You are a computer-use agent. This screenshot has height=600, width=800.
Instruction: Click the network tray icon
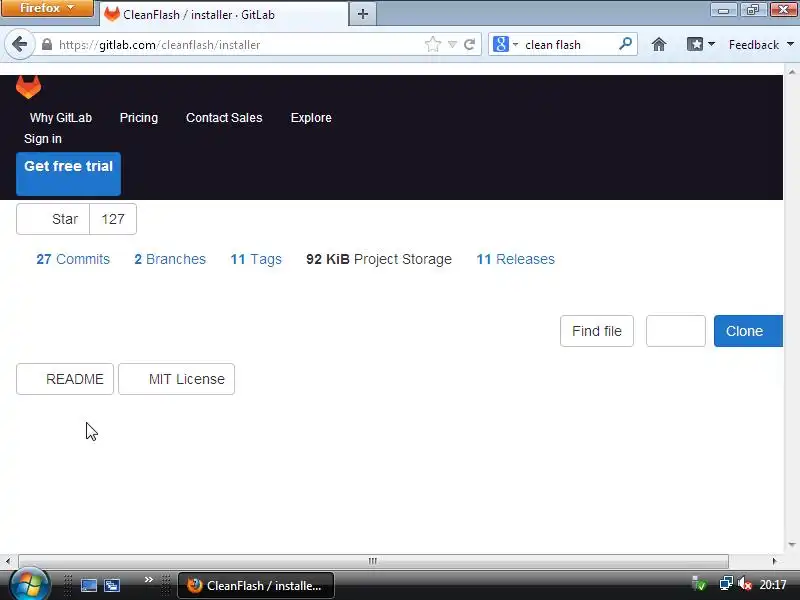pos(725,584)
